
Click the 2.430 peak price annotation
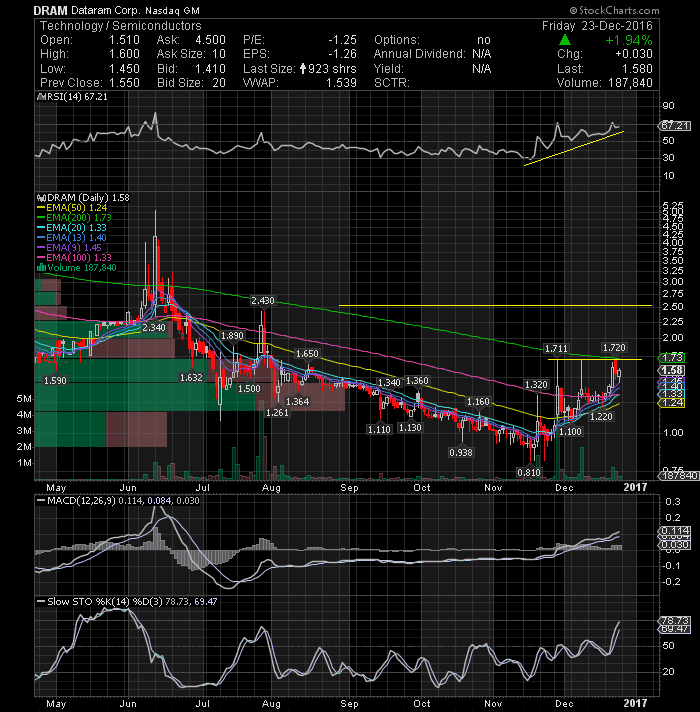(263, 301)
